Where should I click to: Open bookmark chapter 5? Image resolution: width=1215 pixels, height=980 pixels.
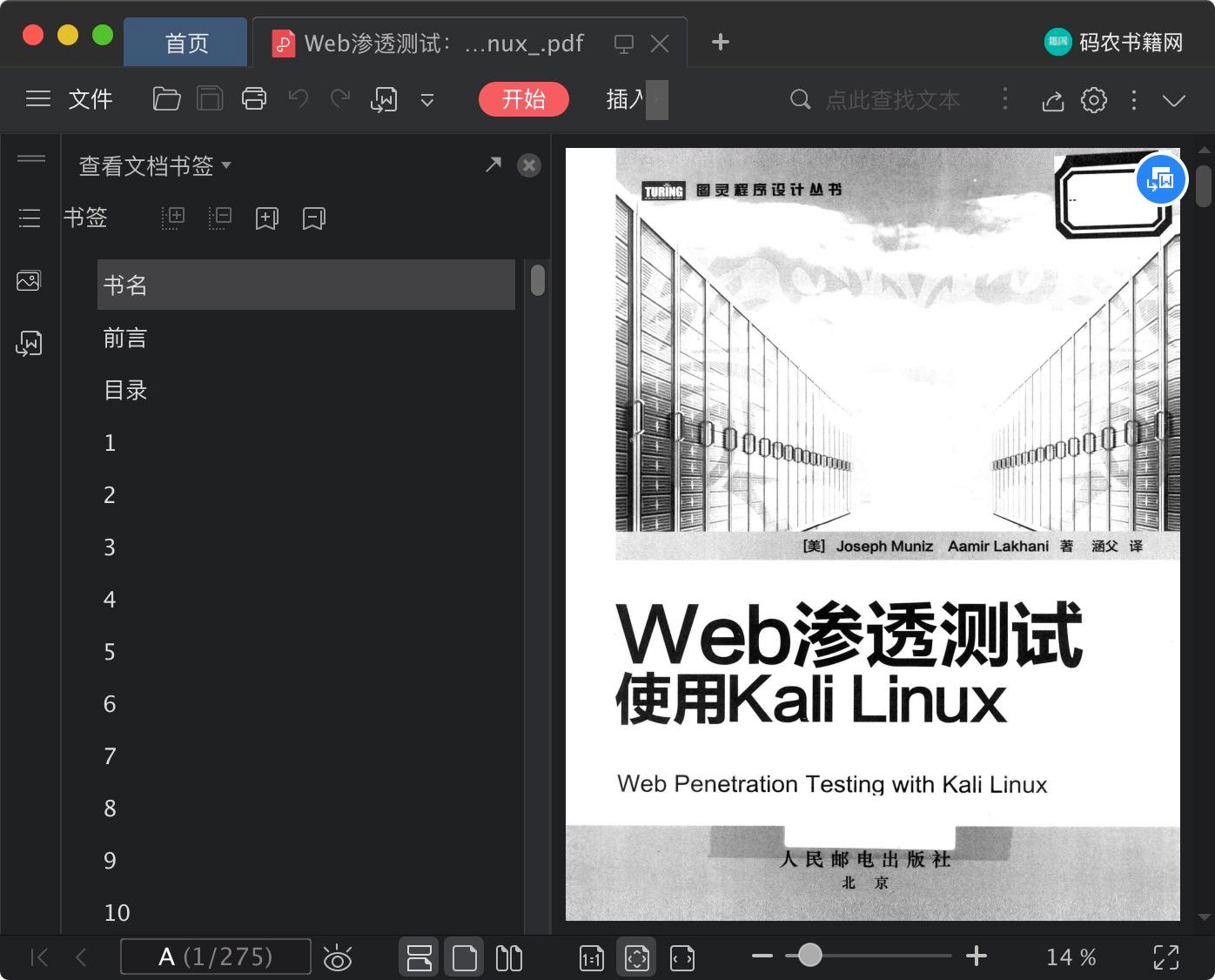click(x=306, y=651)
